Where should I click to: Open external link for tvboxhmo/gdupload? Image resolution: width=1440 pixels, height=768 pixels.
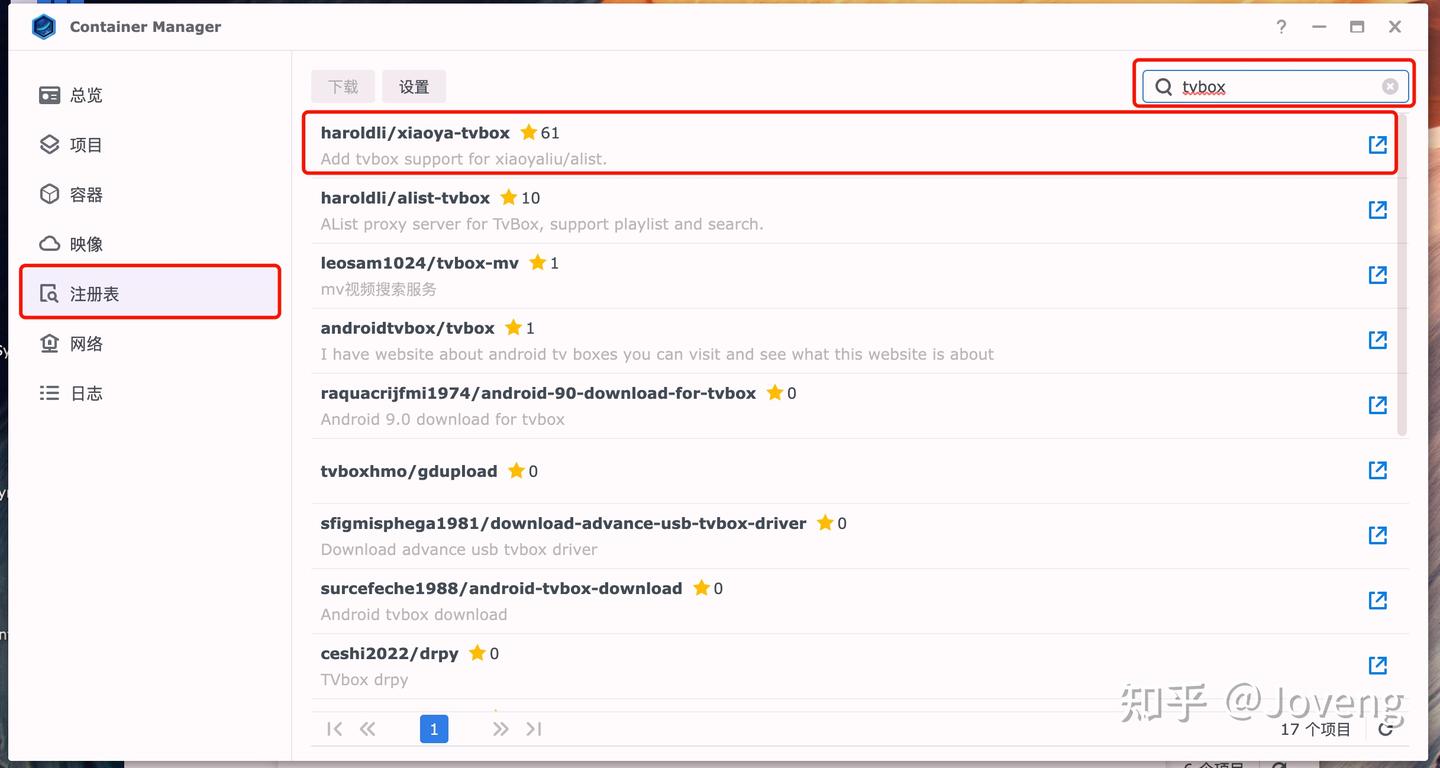(1377, 470)
